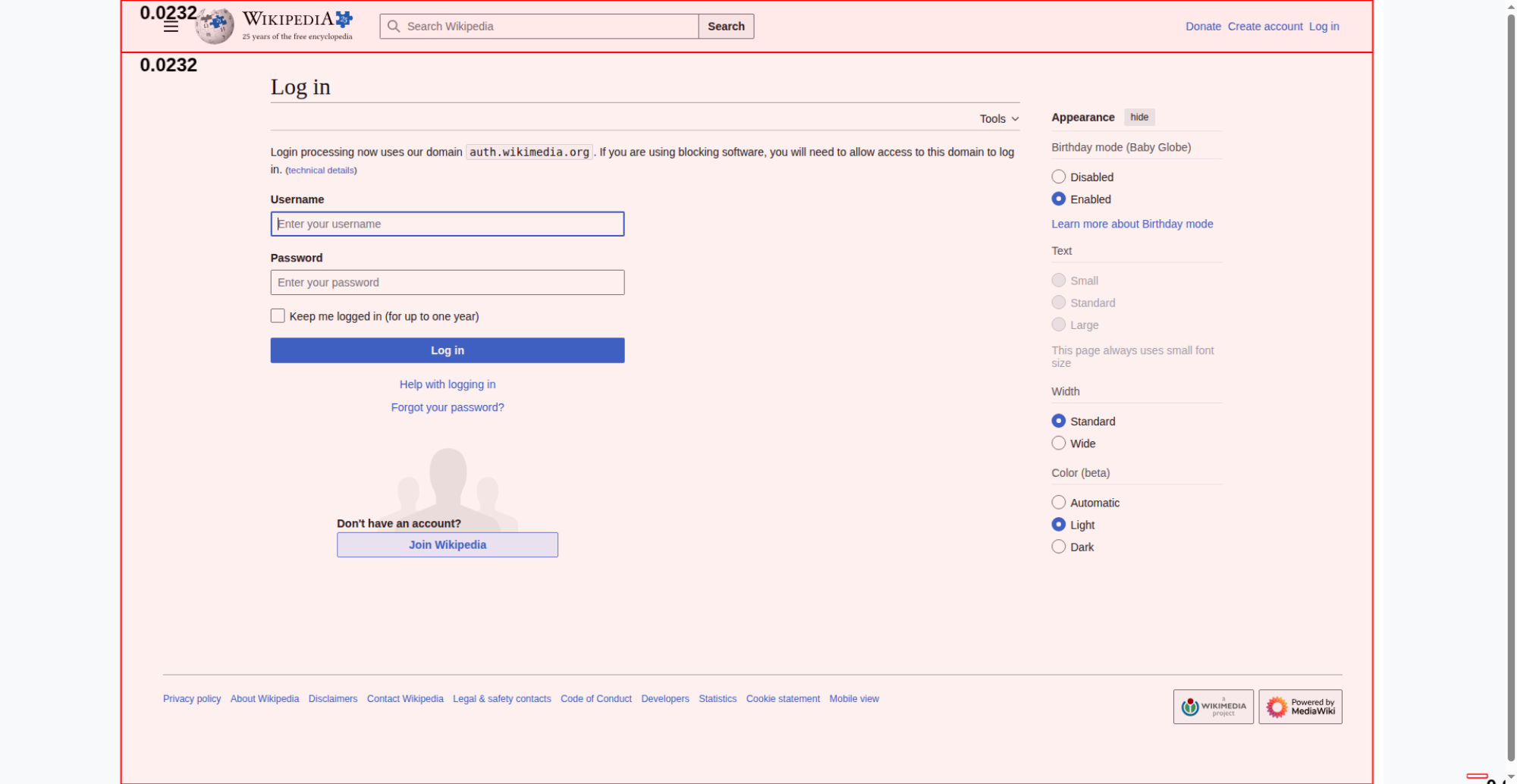Image resolution: width=1517 pixels, height=784 pixels.
Task: Select Automatic color mode
Action: pos(1059,503)
